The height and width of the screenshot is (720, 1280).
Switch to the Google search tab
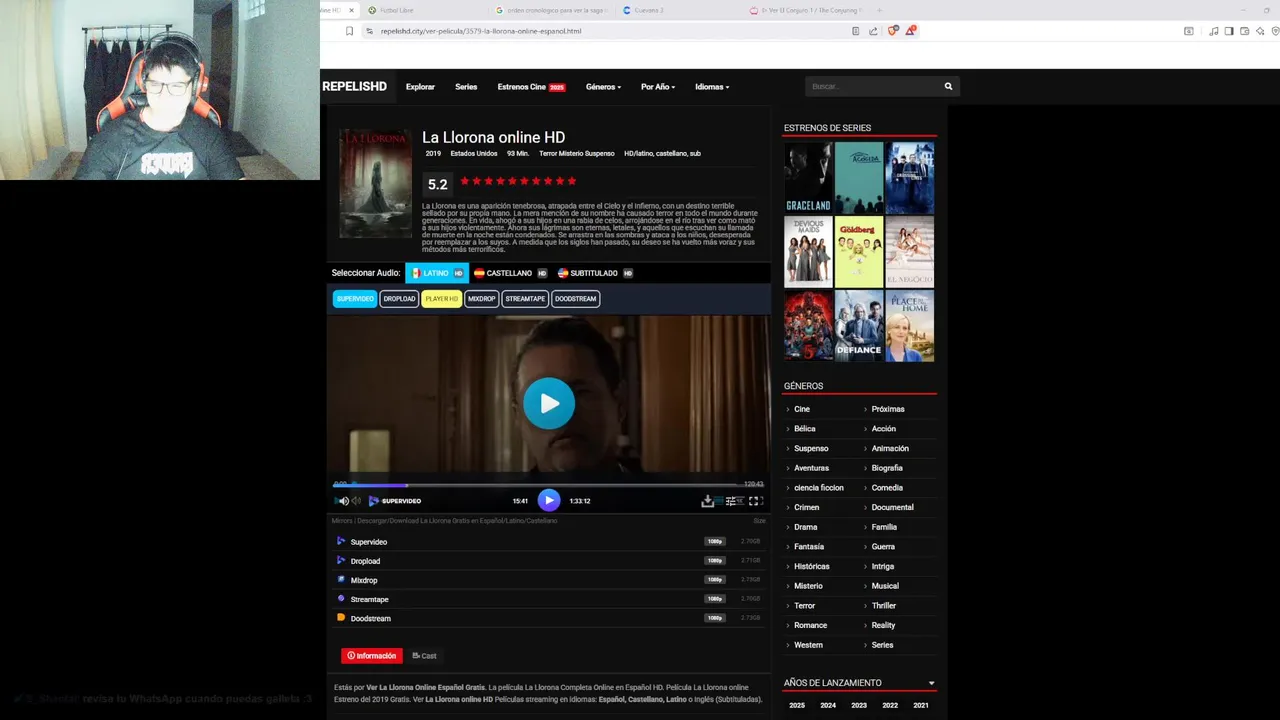click(552, 10)
